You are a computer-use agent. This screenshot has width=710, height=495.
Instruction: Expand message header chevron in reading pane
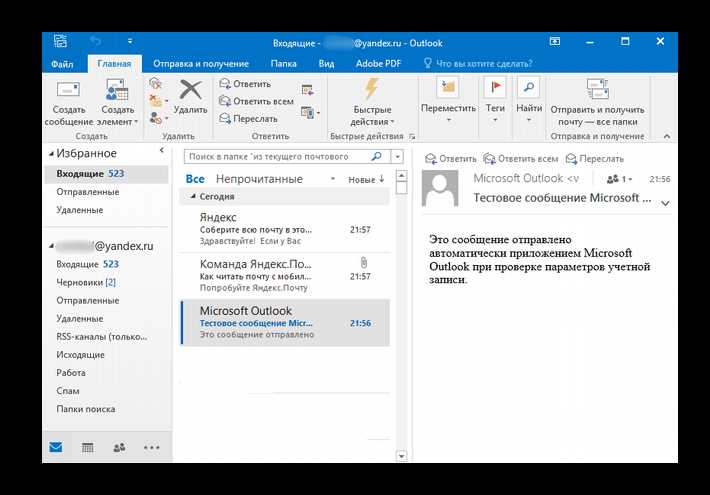point(665,203)
